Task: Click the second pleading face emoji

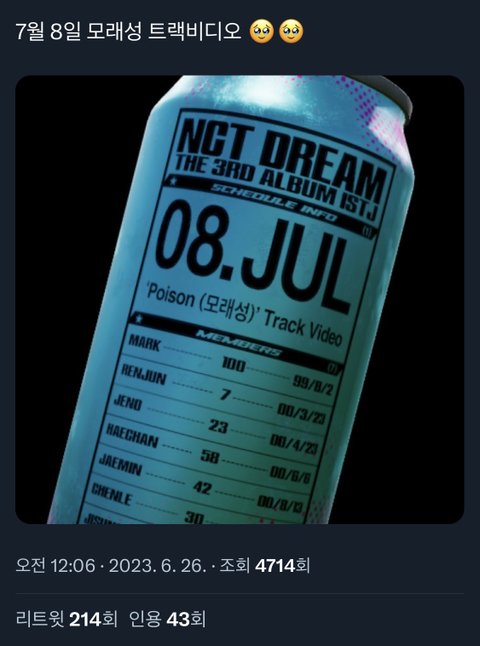Action: (291, 32)
